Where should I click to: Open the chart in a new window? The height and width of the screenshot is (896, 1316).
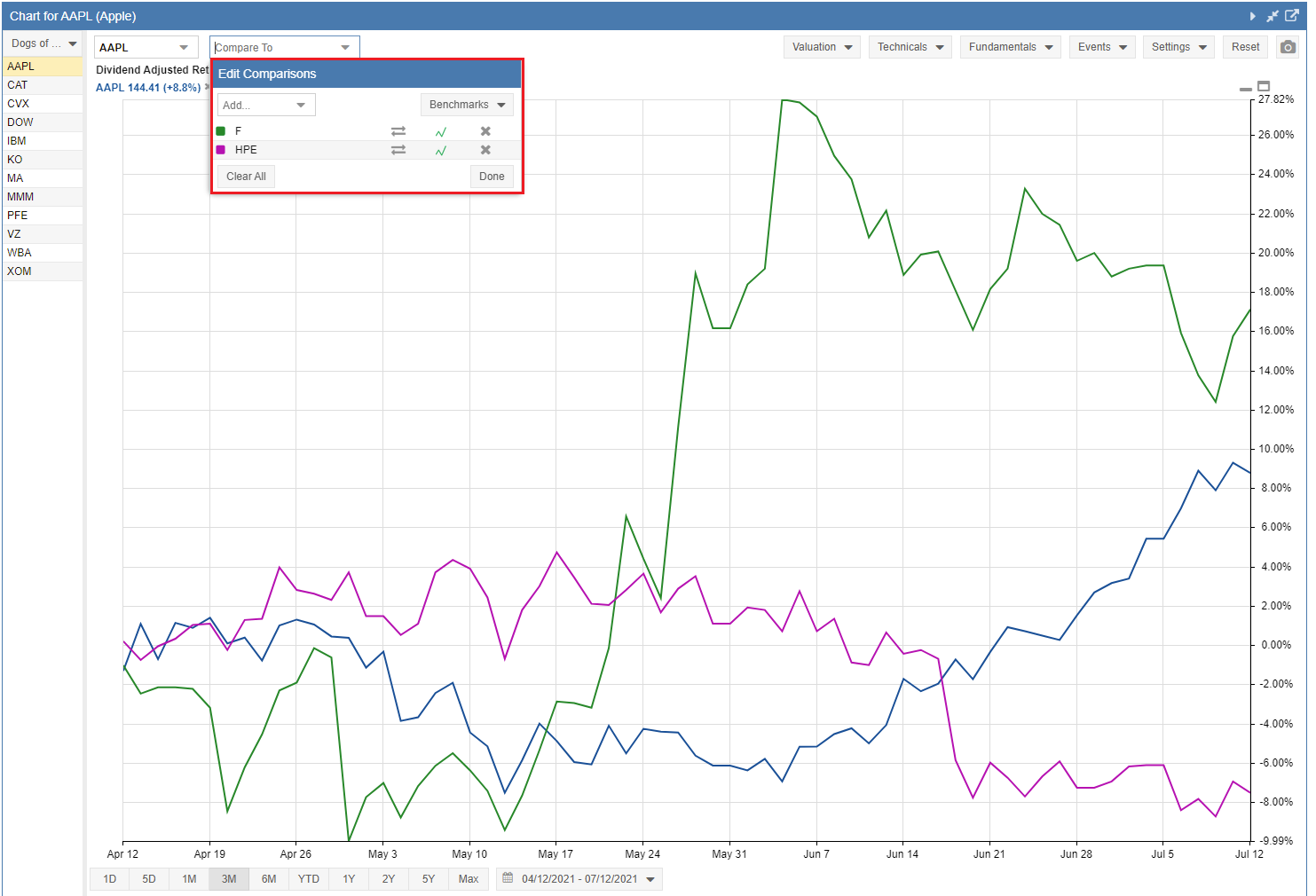1292,16
